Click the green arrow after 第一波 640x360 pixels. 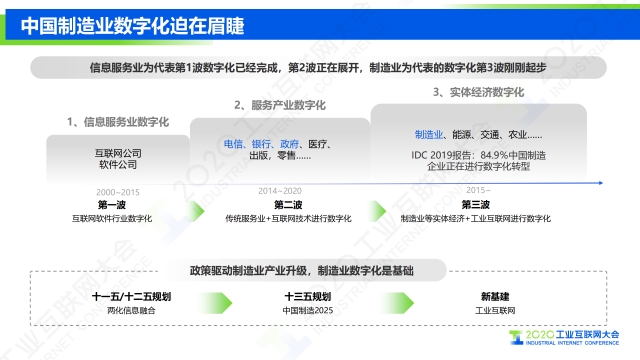click(x=195, y=211)
